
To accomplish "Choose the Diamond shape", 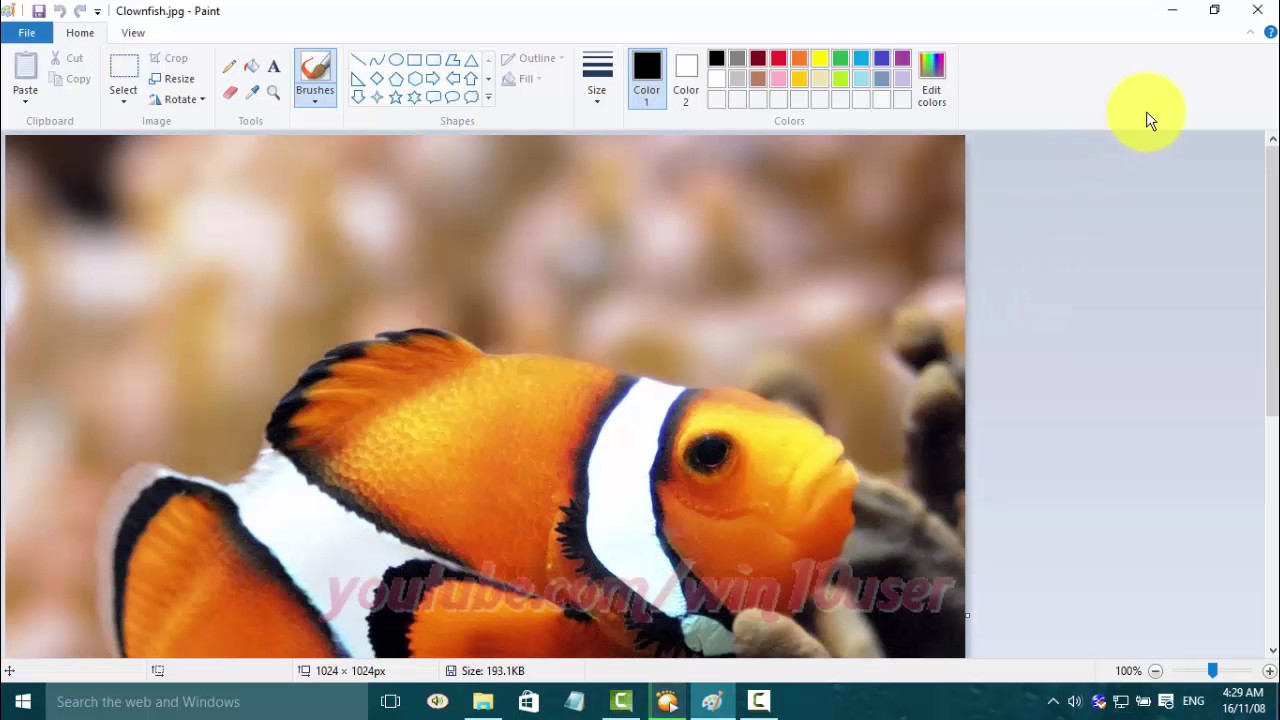I will click(x=376, y=79).
